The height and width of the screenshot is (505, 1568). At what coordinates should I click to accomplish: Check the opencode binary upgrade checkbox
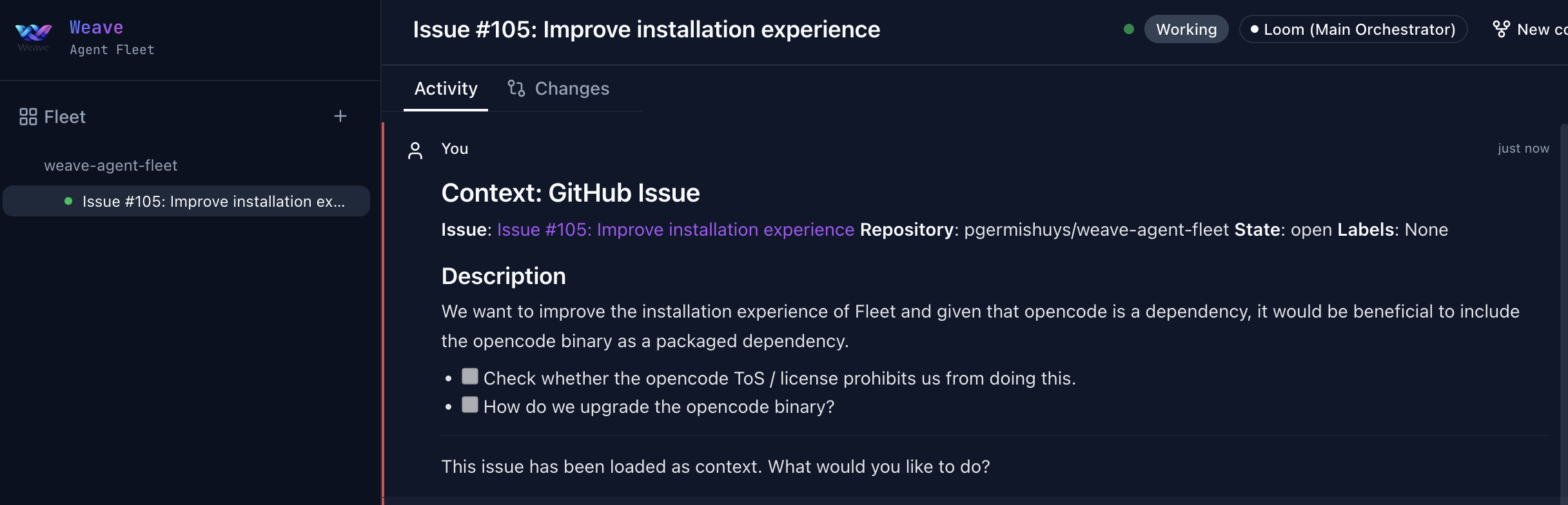pos(469,405)
